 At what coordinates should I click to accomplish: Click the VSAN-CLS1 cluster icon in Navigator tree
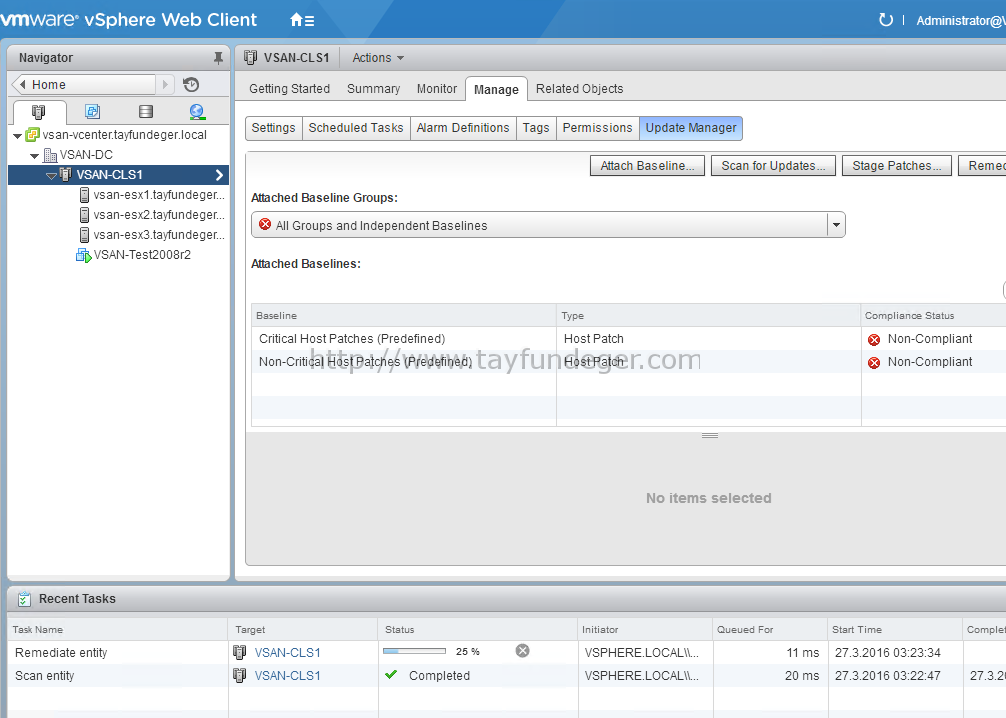(65, 175)
